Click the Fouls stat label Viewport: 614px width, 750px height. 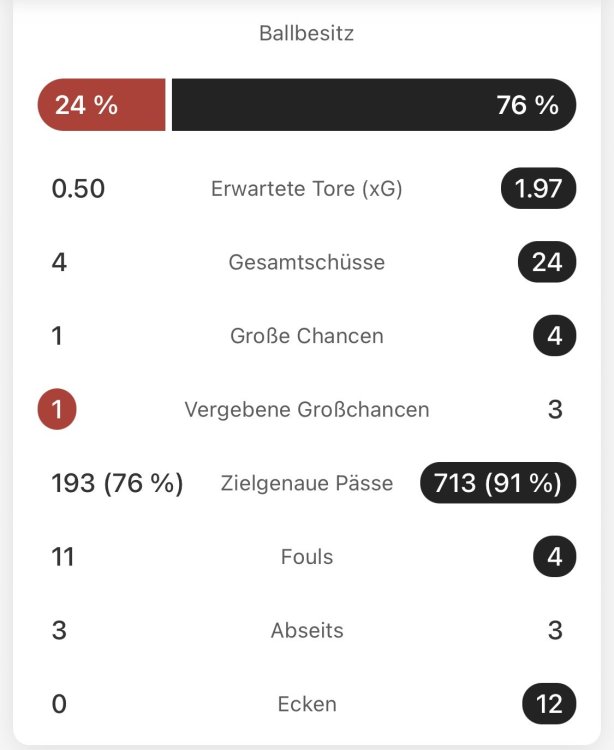[x=307, y=557]
